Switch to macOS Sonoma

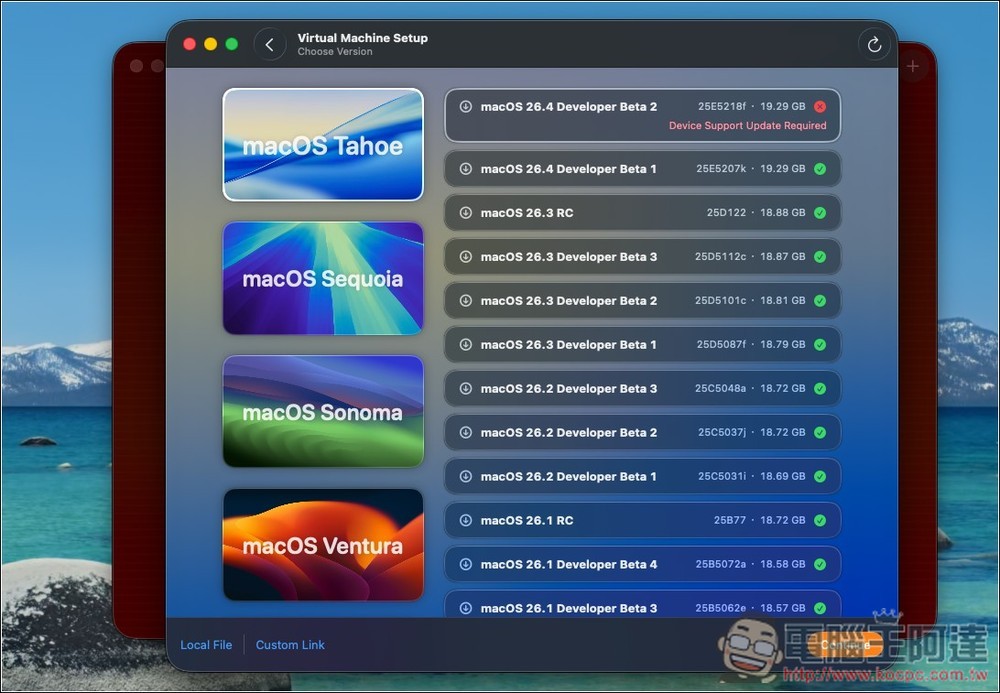click(x=323, y=411)
